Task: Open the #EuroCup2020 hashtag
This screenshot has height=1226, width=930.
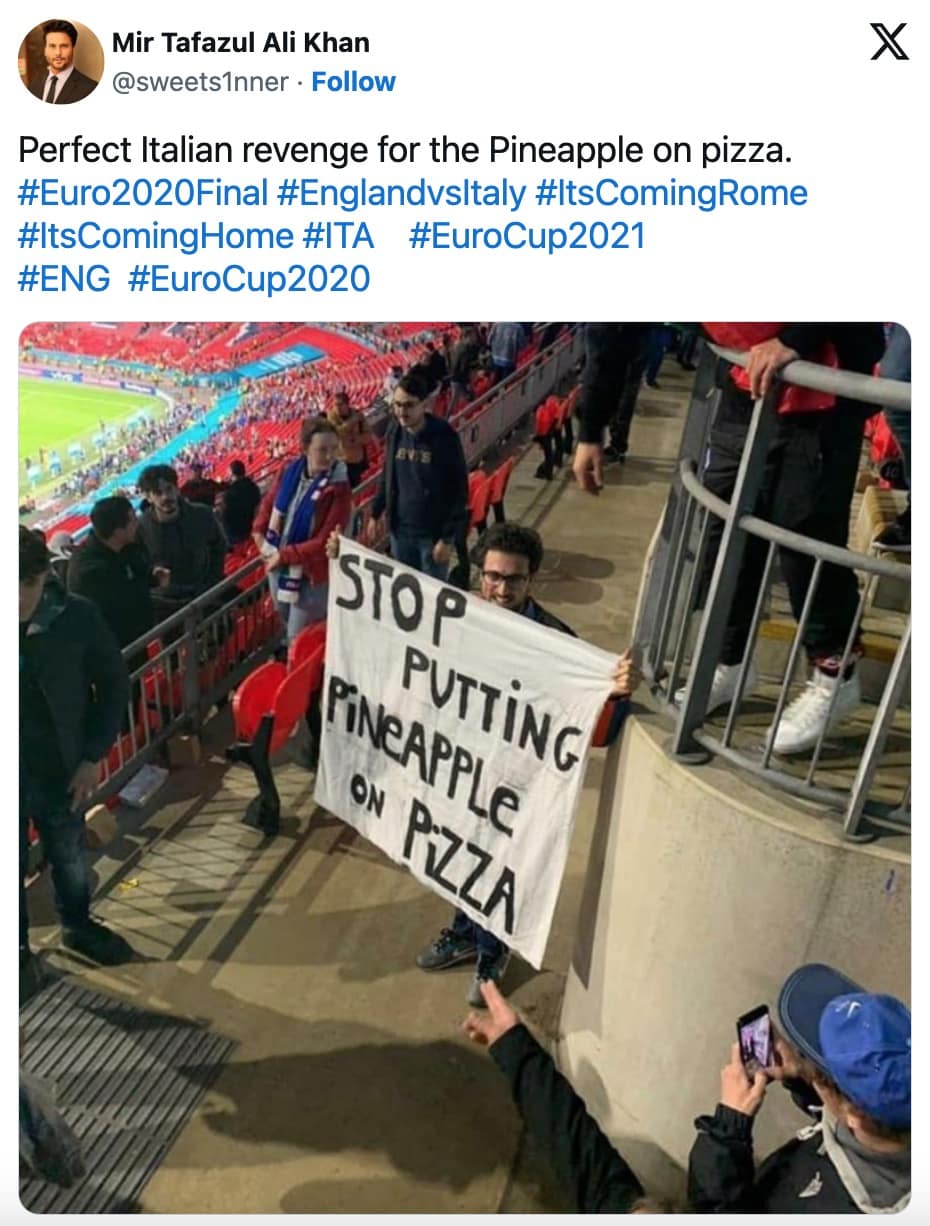Action: pos(249,279)
